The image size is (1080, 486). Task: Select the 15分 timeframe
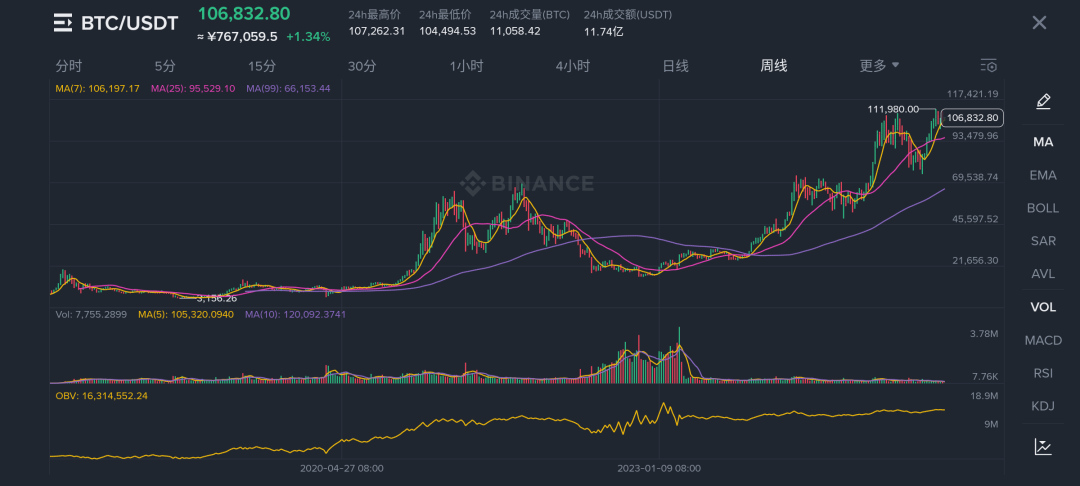[x=262, y=66]
